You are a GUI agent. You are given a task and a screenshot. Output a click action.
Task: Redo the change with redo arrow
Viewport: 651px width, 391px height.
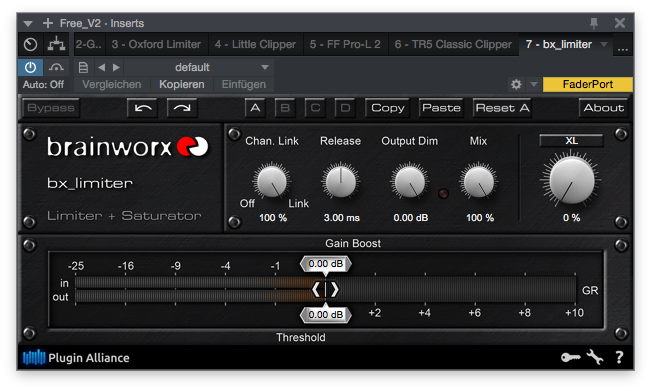pyautogui.click(x=182, y=108)
